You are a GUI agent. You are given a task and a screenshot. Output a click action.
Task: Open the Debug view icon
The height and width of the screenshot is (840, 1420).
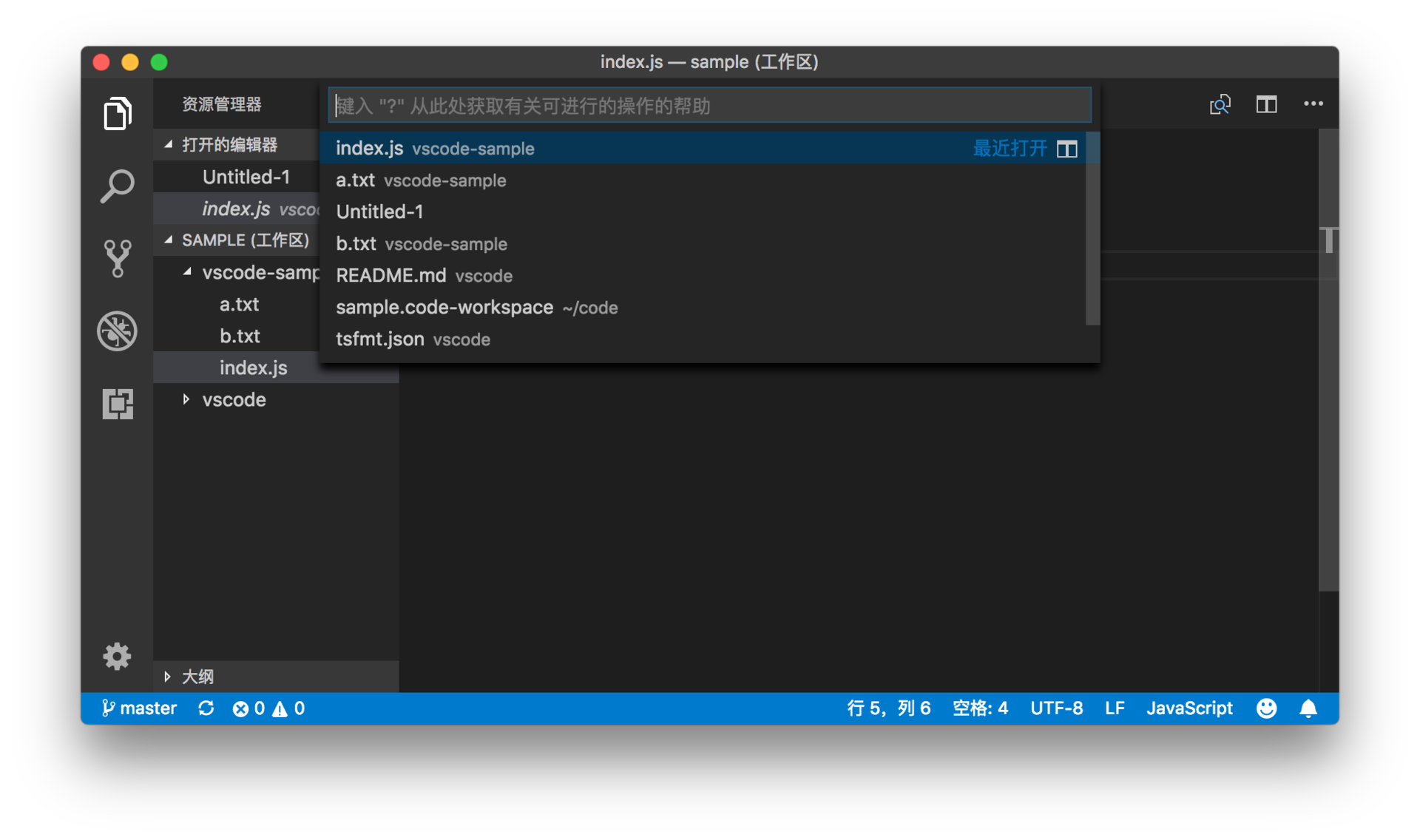click(x=117, y=331)
